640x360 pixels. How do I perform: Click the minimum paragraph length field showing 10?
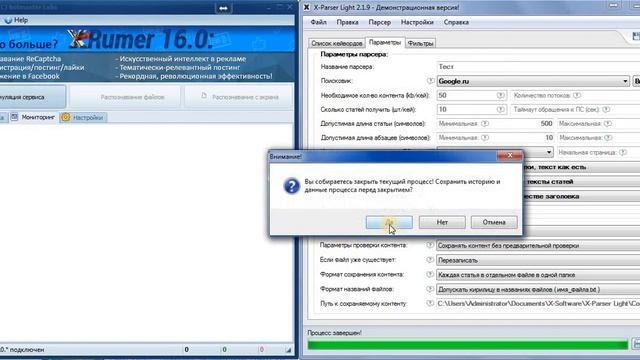click(495, 138)
